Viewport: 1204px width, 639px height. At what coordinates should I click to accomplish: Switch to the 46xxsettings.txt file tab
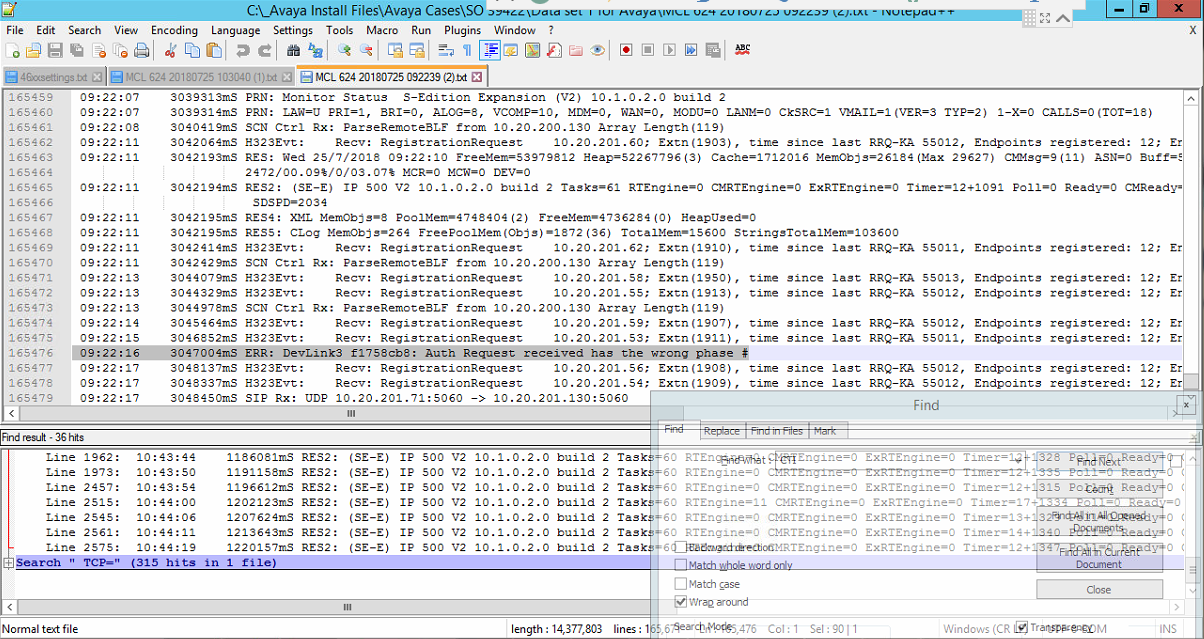[x=54, y=77]
